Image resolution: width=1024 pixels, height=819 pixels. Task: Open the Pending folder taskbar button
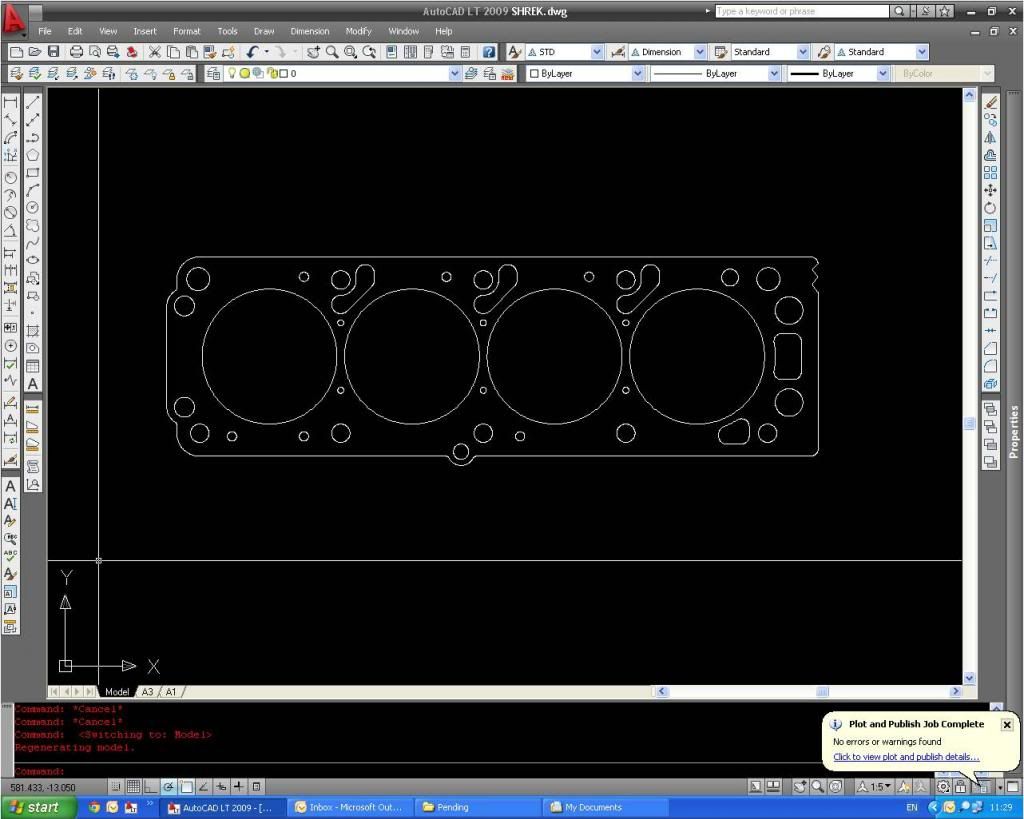477,807
